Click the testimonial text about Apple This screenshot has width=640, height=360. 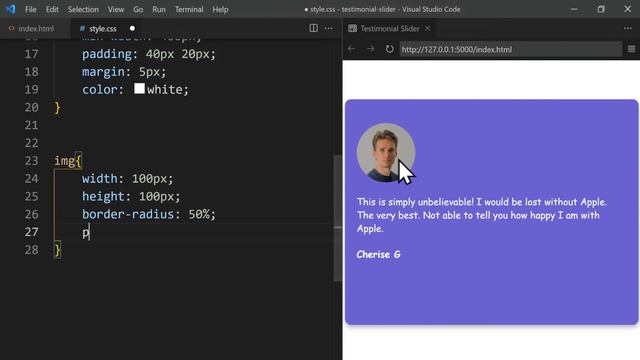coord(482,215)
